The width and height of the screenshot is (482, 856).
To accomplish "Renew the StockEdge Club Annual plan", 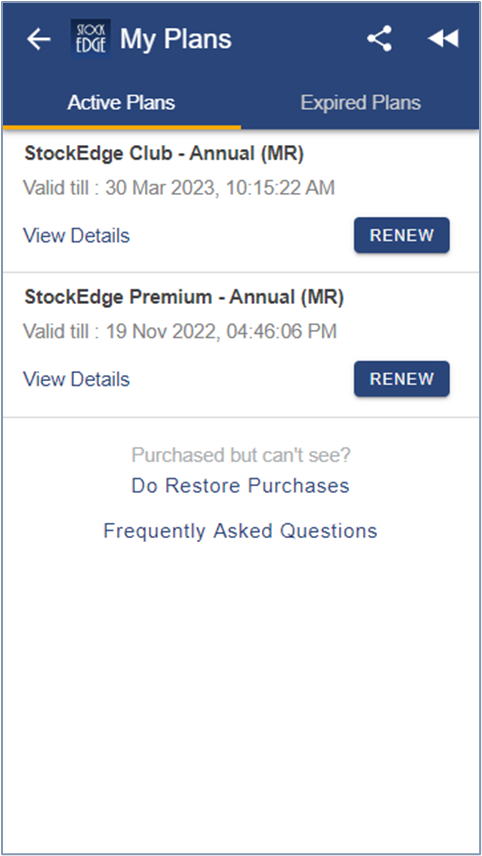I will point(402,235).
